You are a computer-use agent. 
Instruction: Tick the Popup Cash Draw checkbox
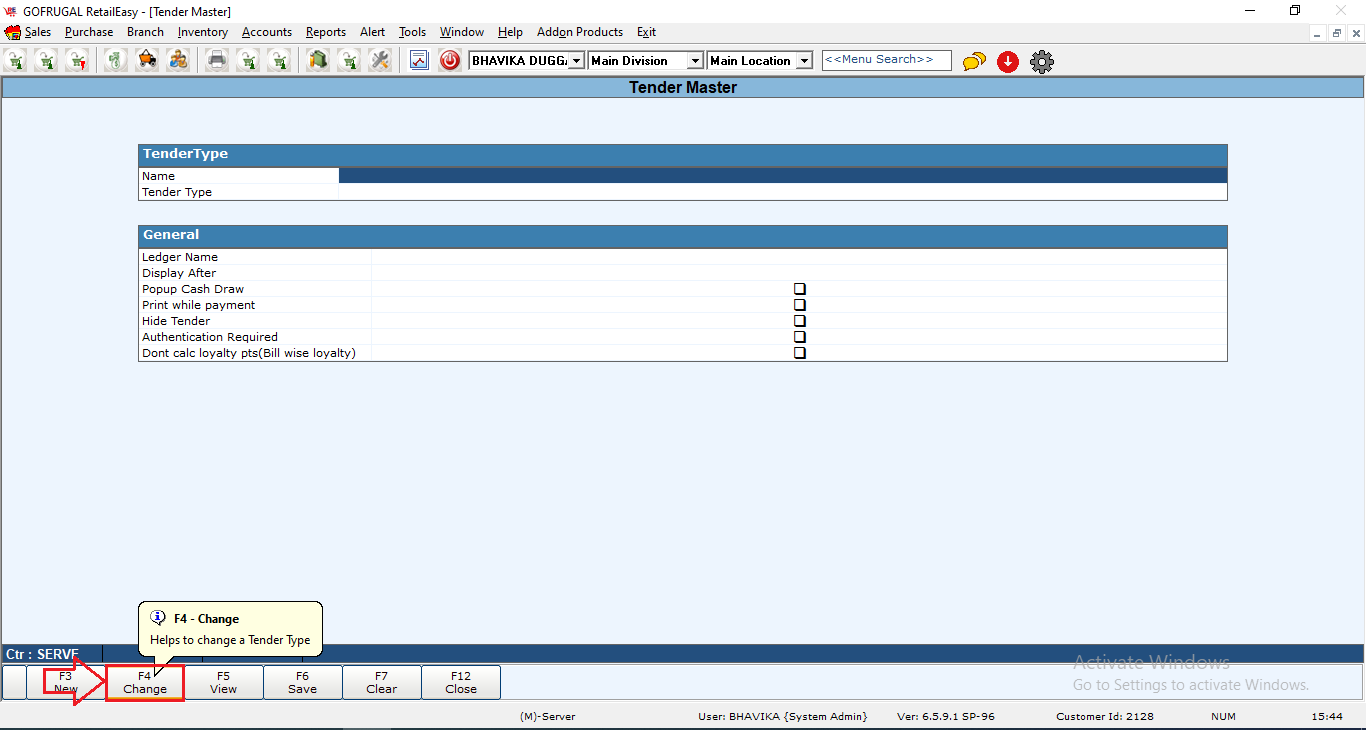pos(800,289)
